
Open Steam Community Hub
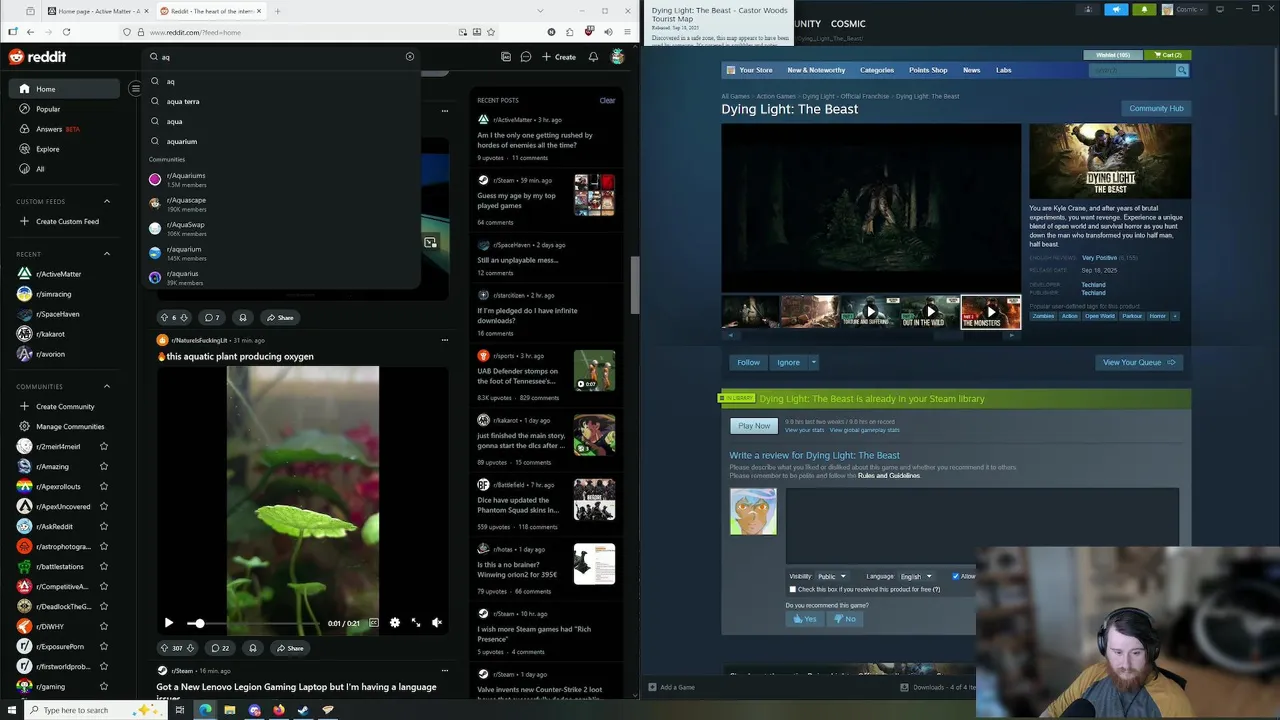[x=1156, y=108]
